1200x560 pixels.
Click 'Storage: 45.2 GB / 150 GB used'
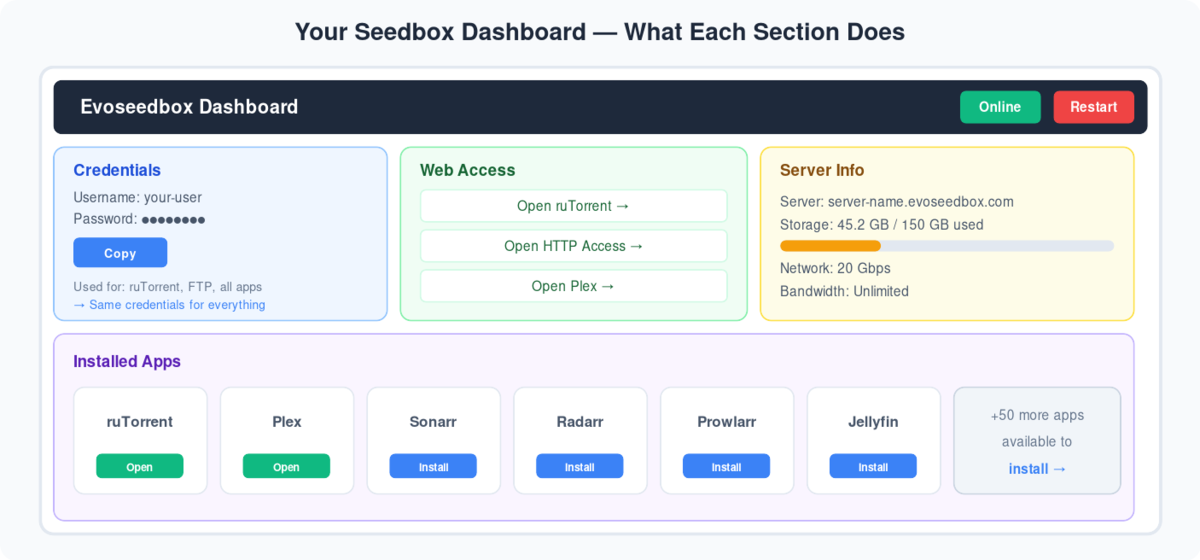tap(882, 225)
